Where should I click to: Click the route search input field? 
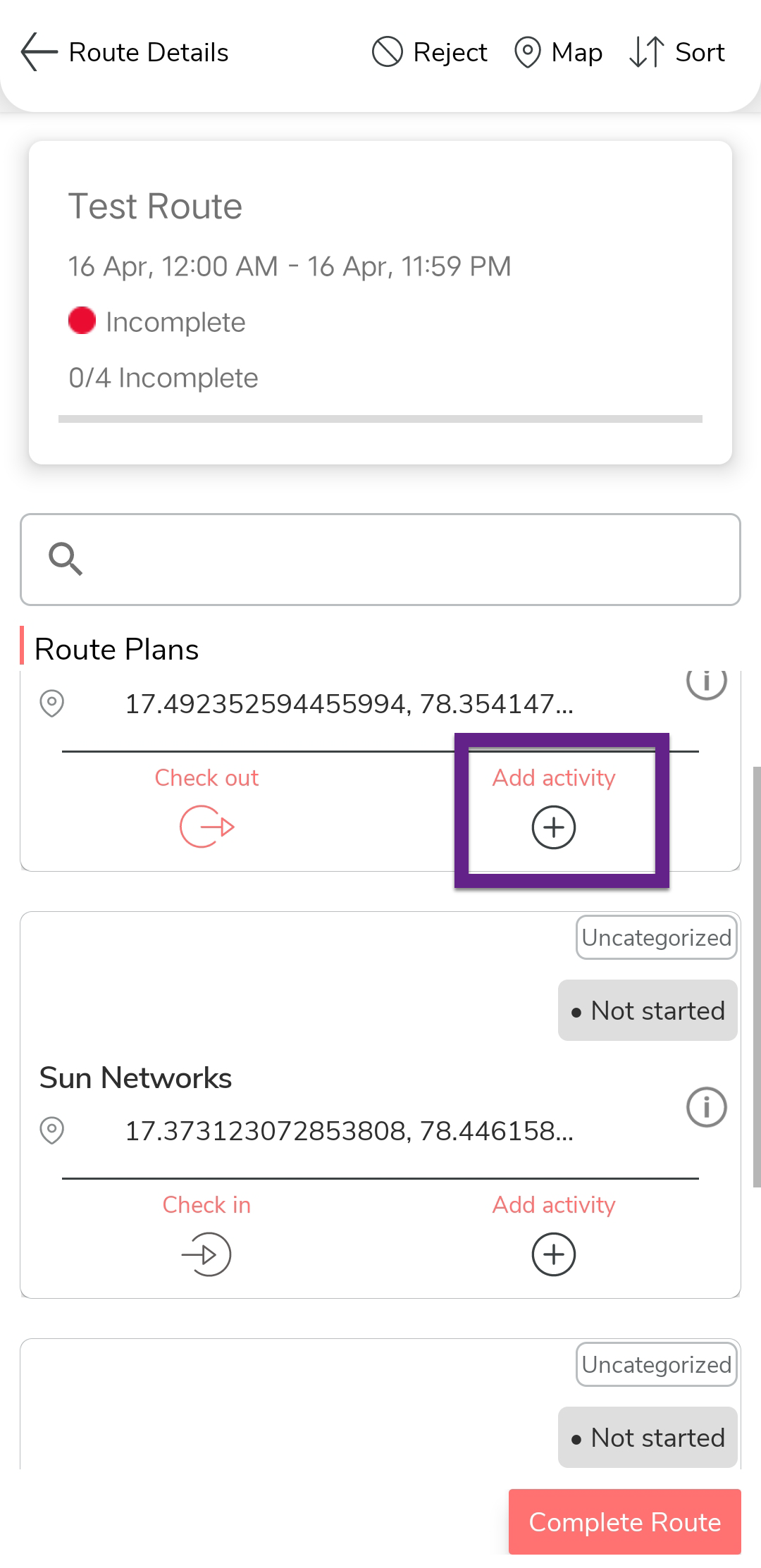tap(409, 559)
